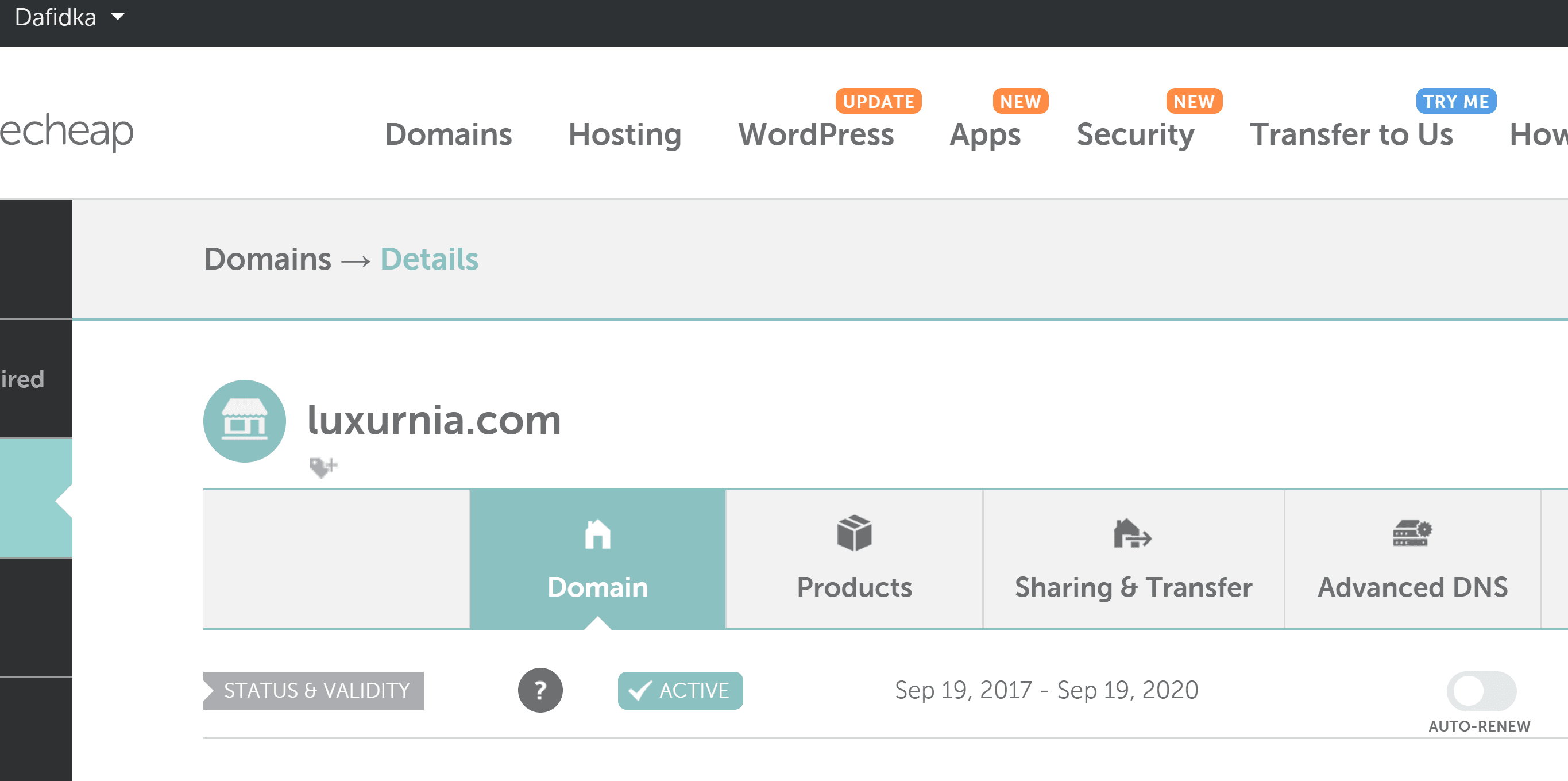Screen dimensions: 1568x781
Task: Open the WordPress menu with the UPDATE badge
Action: tap(816, 134)
